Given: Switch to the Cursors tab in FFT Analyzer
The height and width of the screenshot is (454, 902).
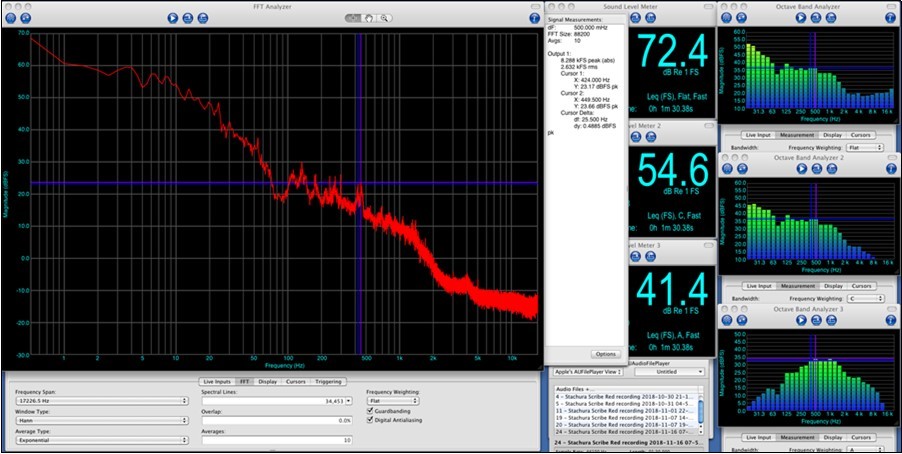Looking at the screenshot, I should point(295,381).
